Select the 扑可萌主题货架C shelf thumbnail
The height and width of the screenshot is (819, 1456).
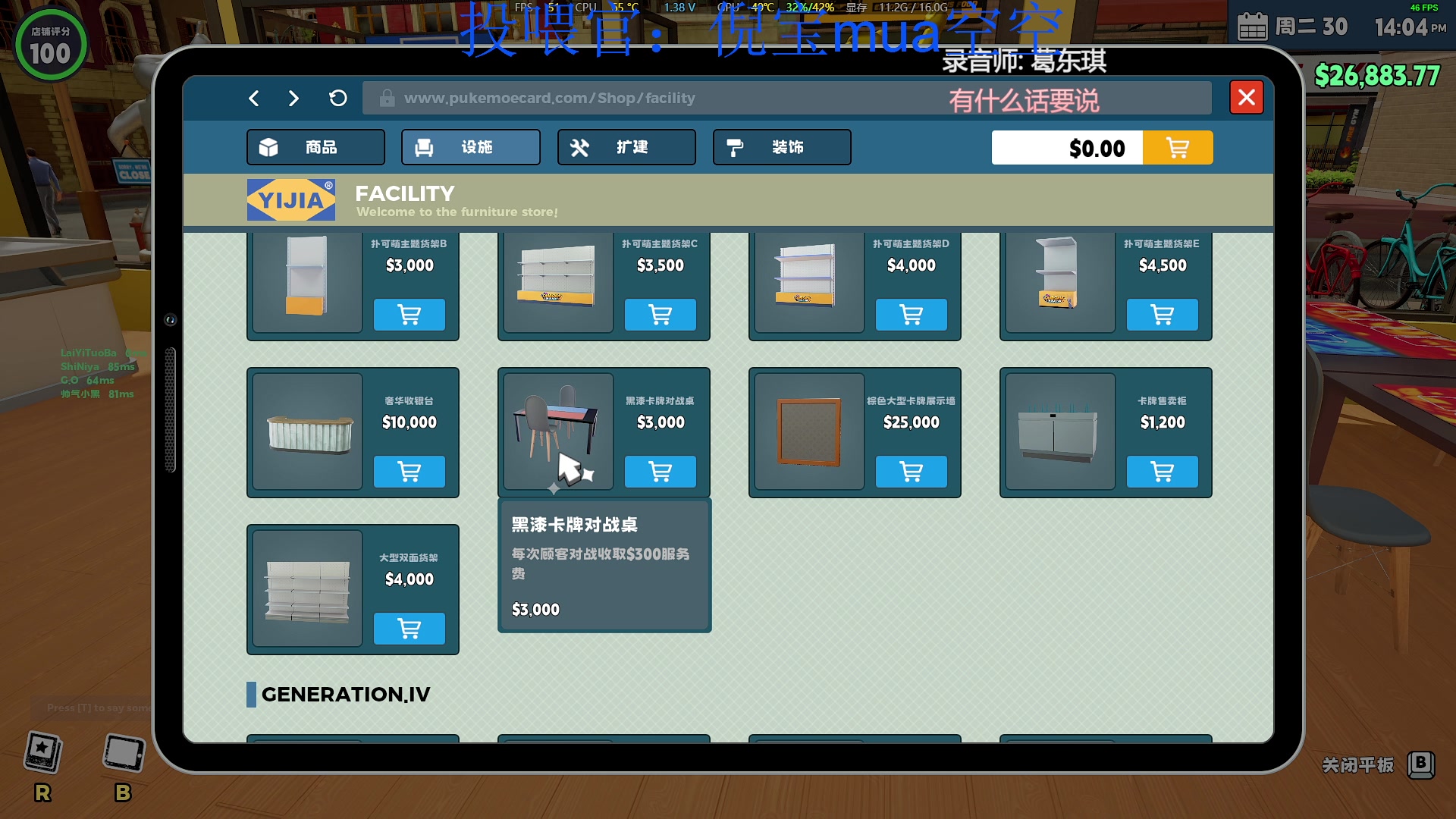(558, 282)
